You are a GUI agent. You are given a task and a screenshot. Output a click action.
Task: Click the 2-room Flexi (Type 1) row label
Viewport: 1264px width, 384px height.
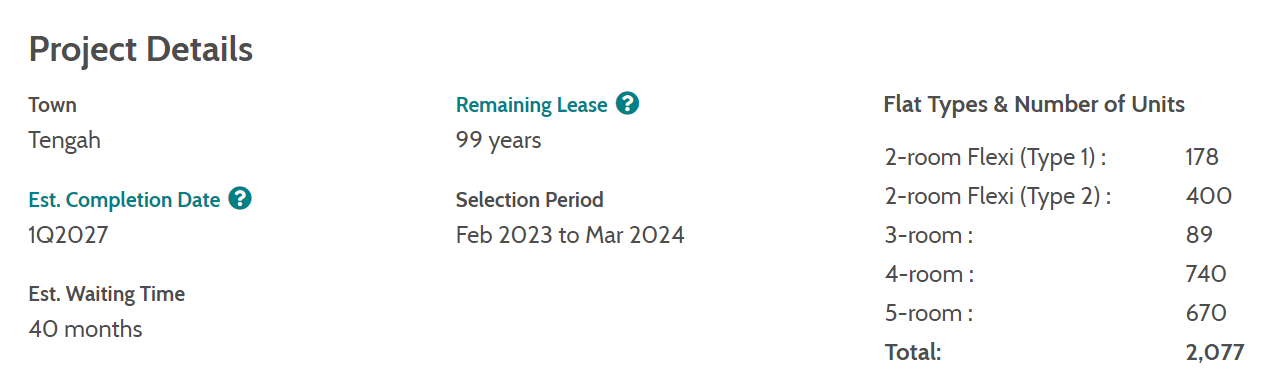click(x=996, y=158)
